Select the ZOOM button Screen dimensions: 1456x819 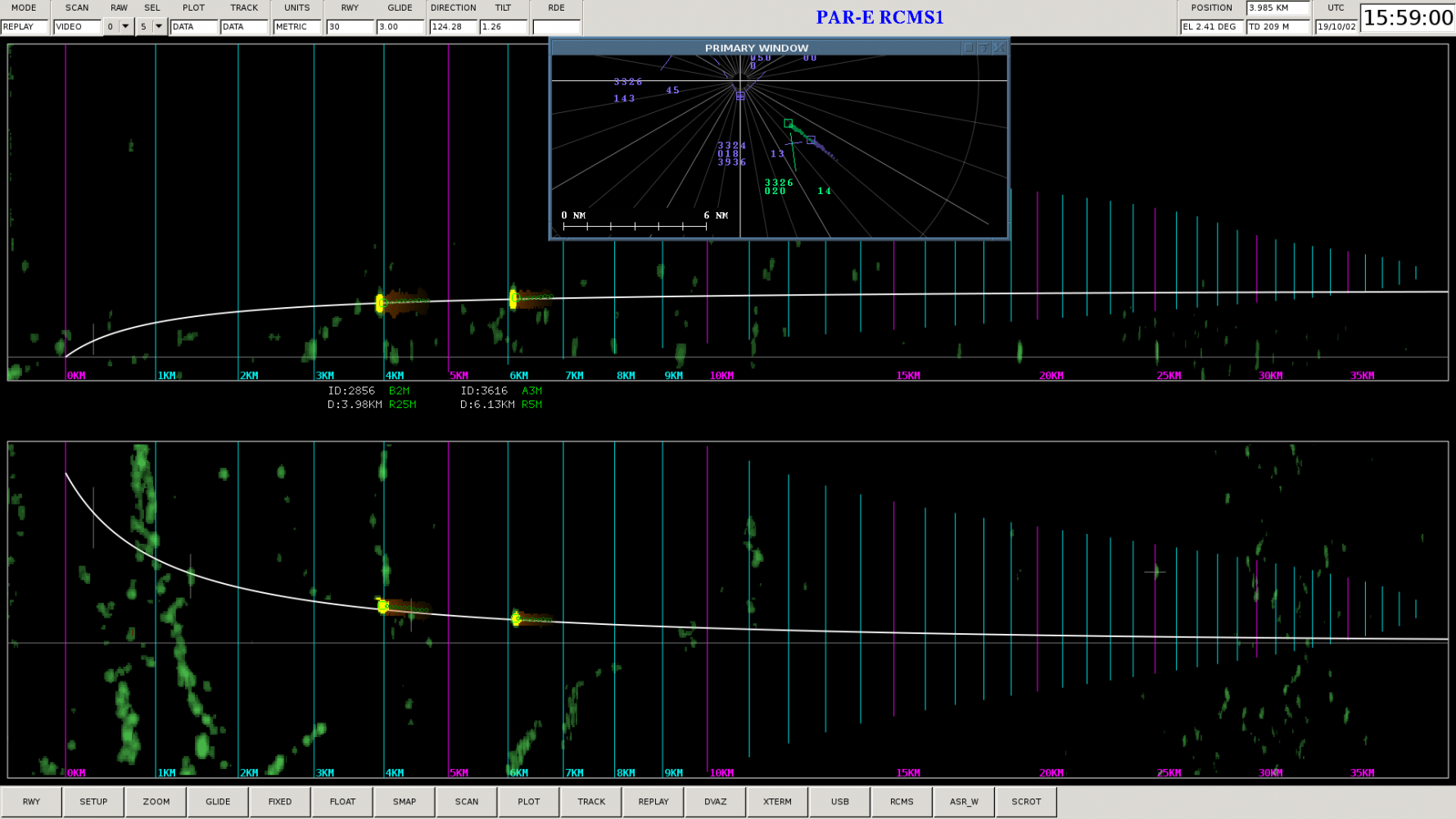pyautogui.click(x=156, y=802)
